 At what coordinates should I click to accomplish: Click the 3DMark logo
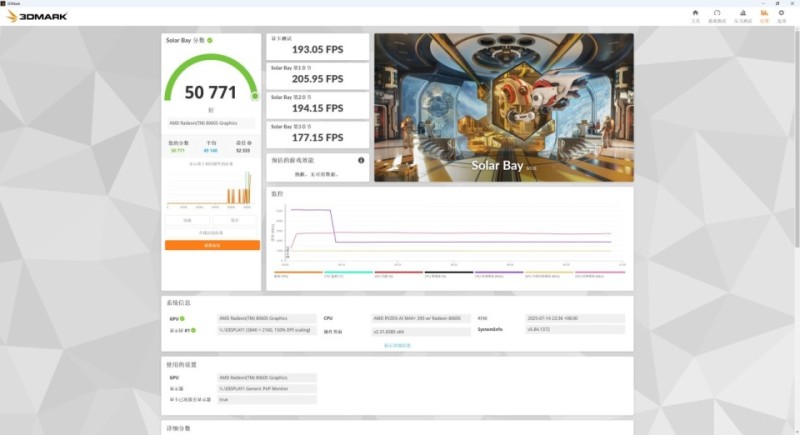click(38, 16)
